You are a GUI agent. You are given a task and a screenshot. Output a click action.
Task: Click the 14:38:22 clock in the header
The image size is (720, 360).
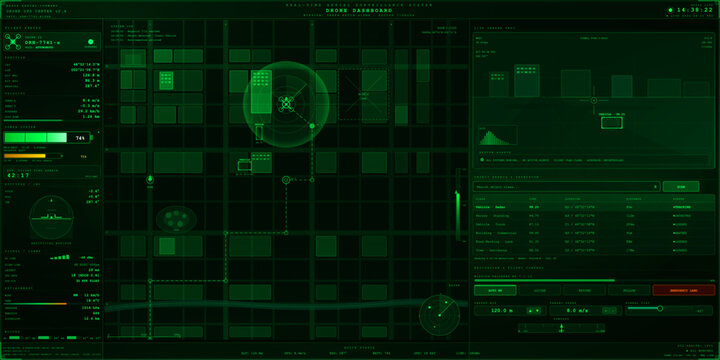tap(695, 10)
